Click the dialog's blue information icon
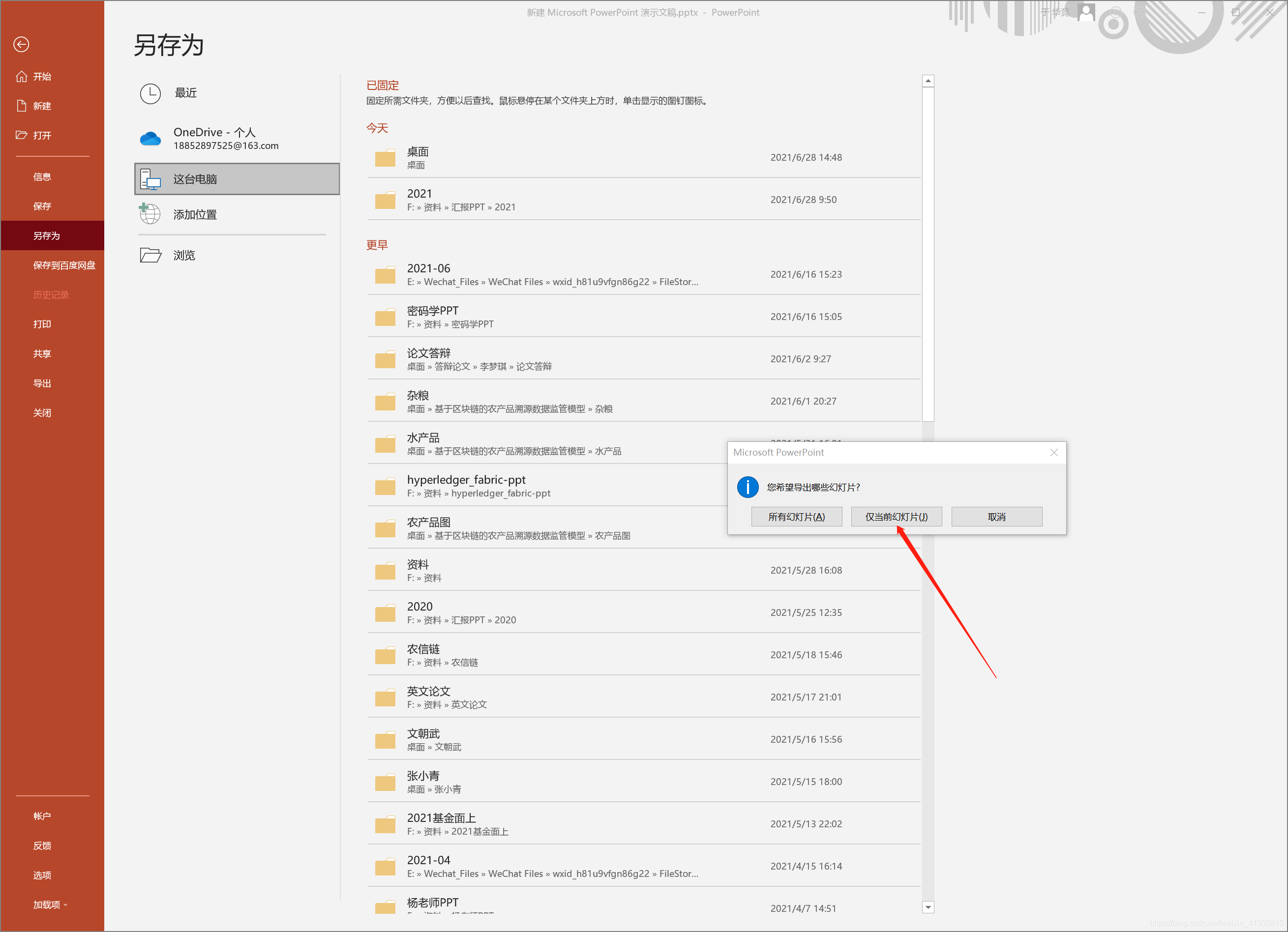This screenshot has height=932, width=1288. [x=748, y=487]
